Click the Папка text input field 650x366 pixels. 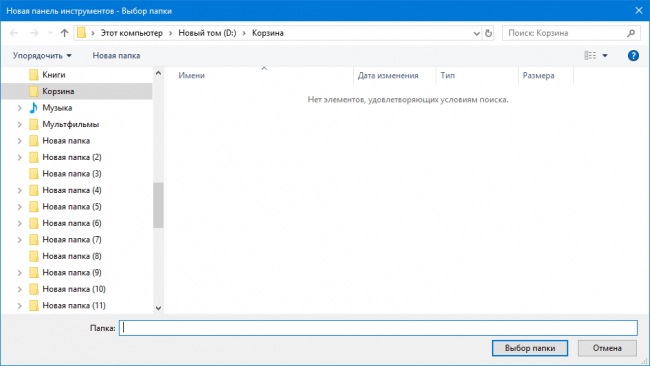378,328
